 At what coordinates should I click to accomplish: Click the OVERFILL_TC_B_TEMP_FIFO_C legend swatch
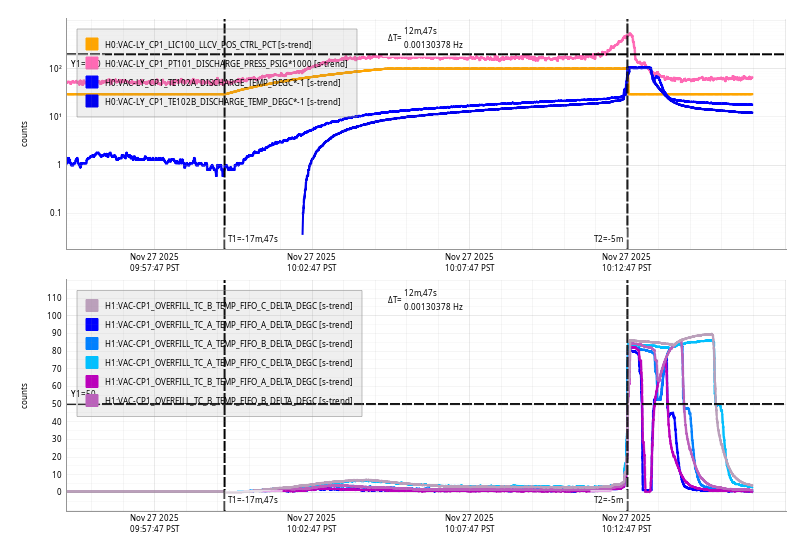92,306
